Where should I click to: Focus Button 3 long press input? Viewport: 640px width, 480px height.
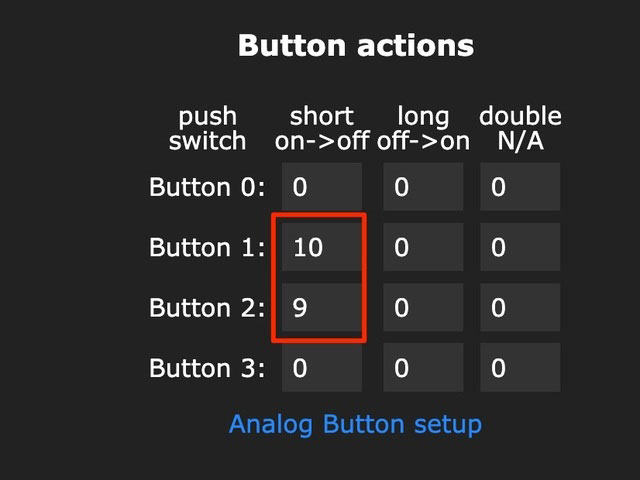(x=423, y=368)
